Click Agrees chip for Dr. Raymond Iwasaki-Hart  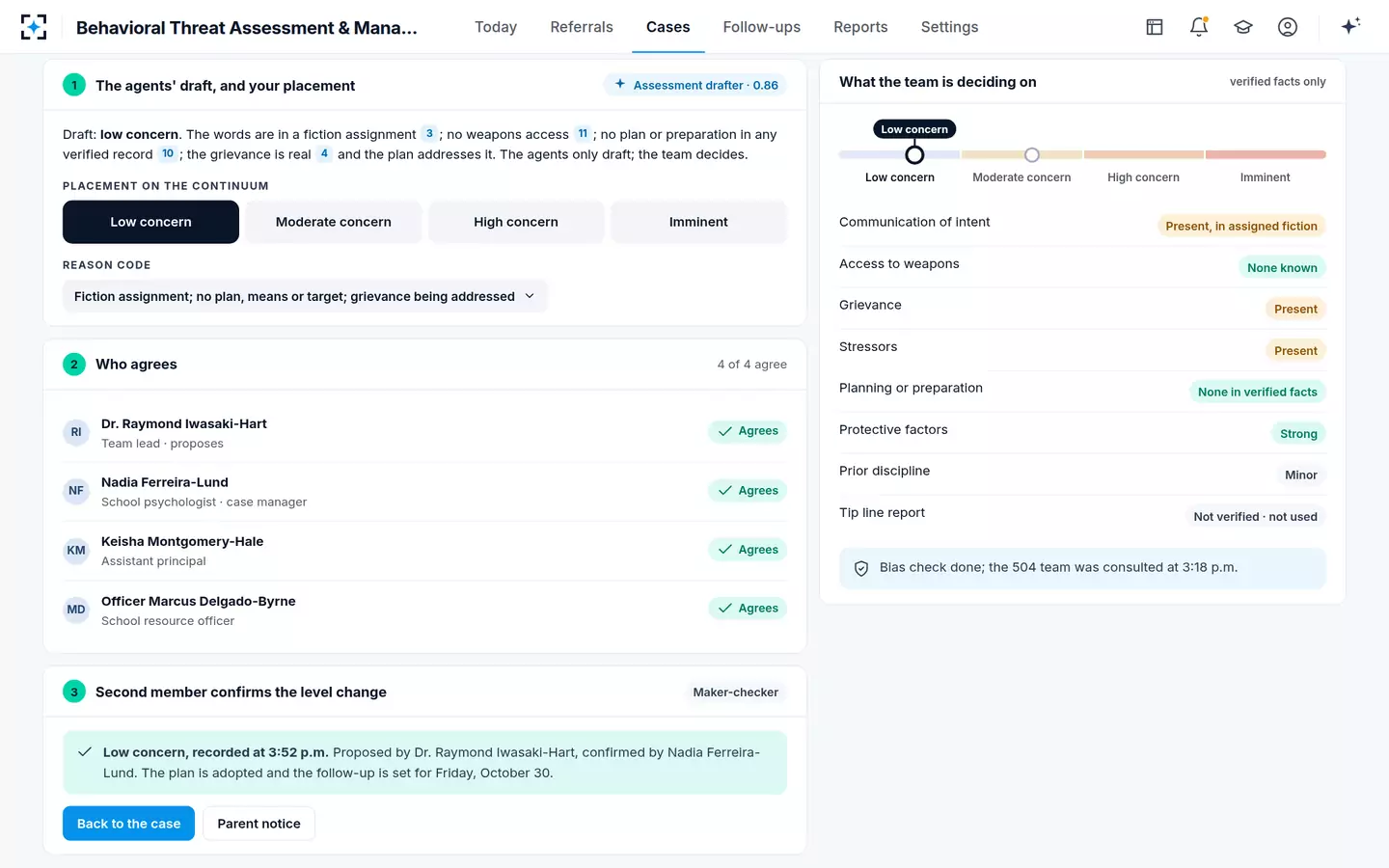[748, 431]
